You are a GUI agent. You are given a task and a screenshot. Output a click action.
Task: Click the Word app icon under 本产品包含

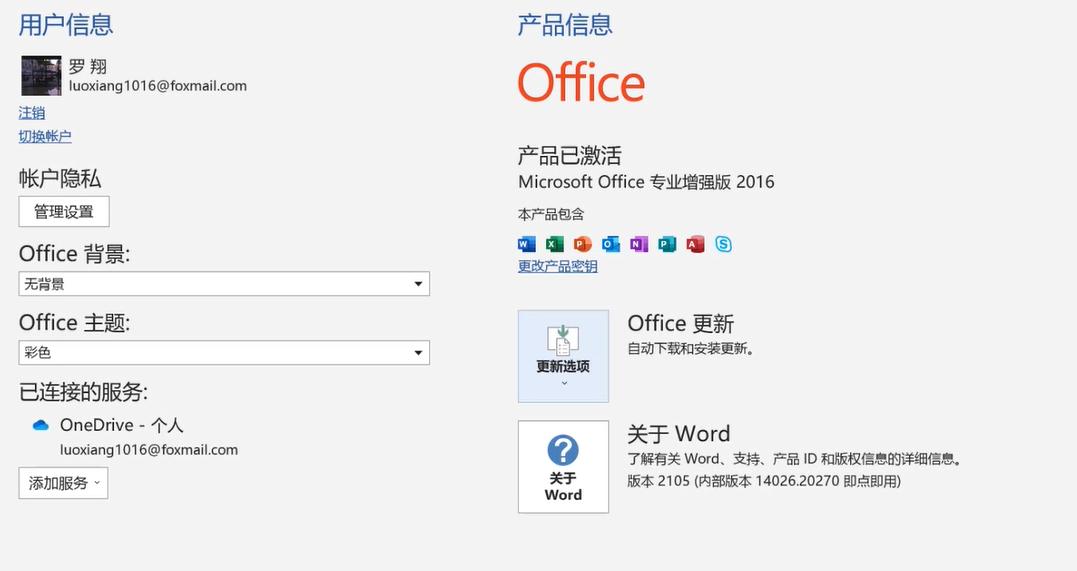(527, 244)
